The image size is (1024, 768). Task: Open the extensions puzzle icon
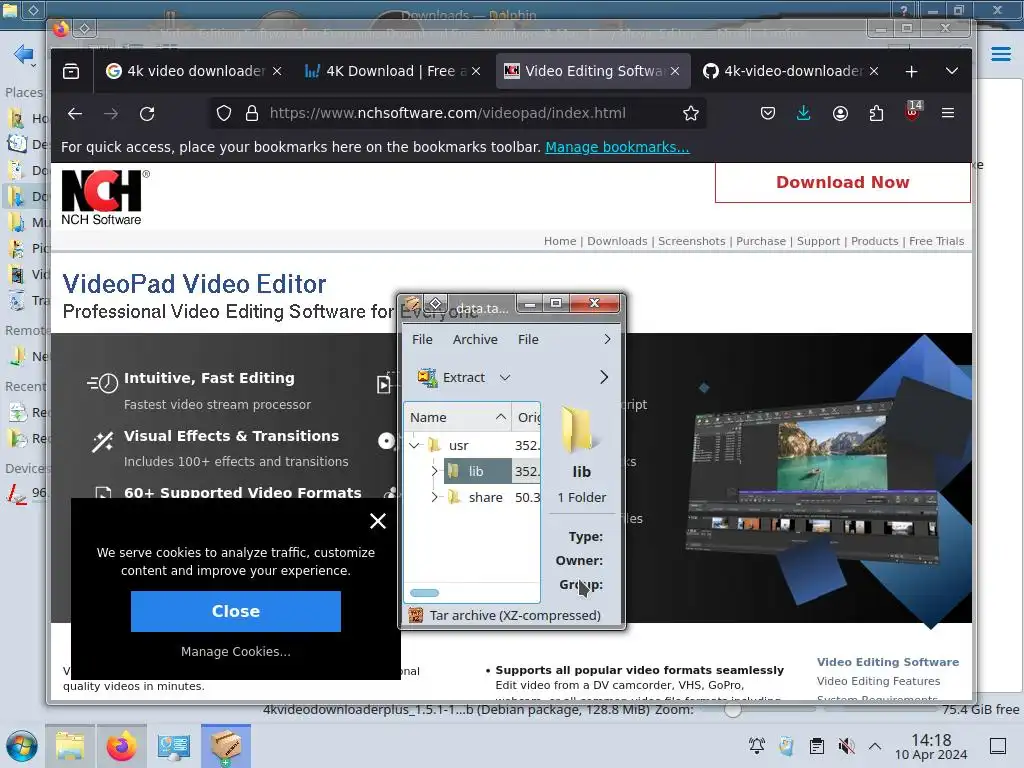(876, 114)
